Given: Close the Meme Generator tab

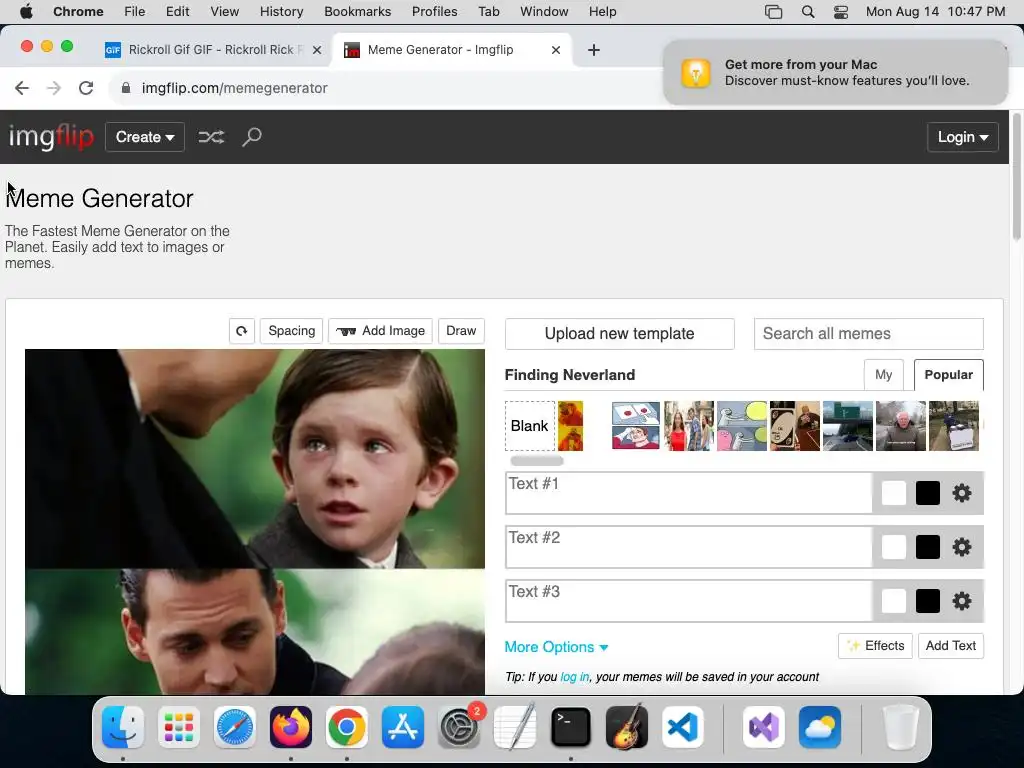Looking at the screenshot, I should coord(556,50).
